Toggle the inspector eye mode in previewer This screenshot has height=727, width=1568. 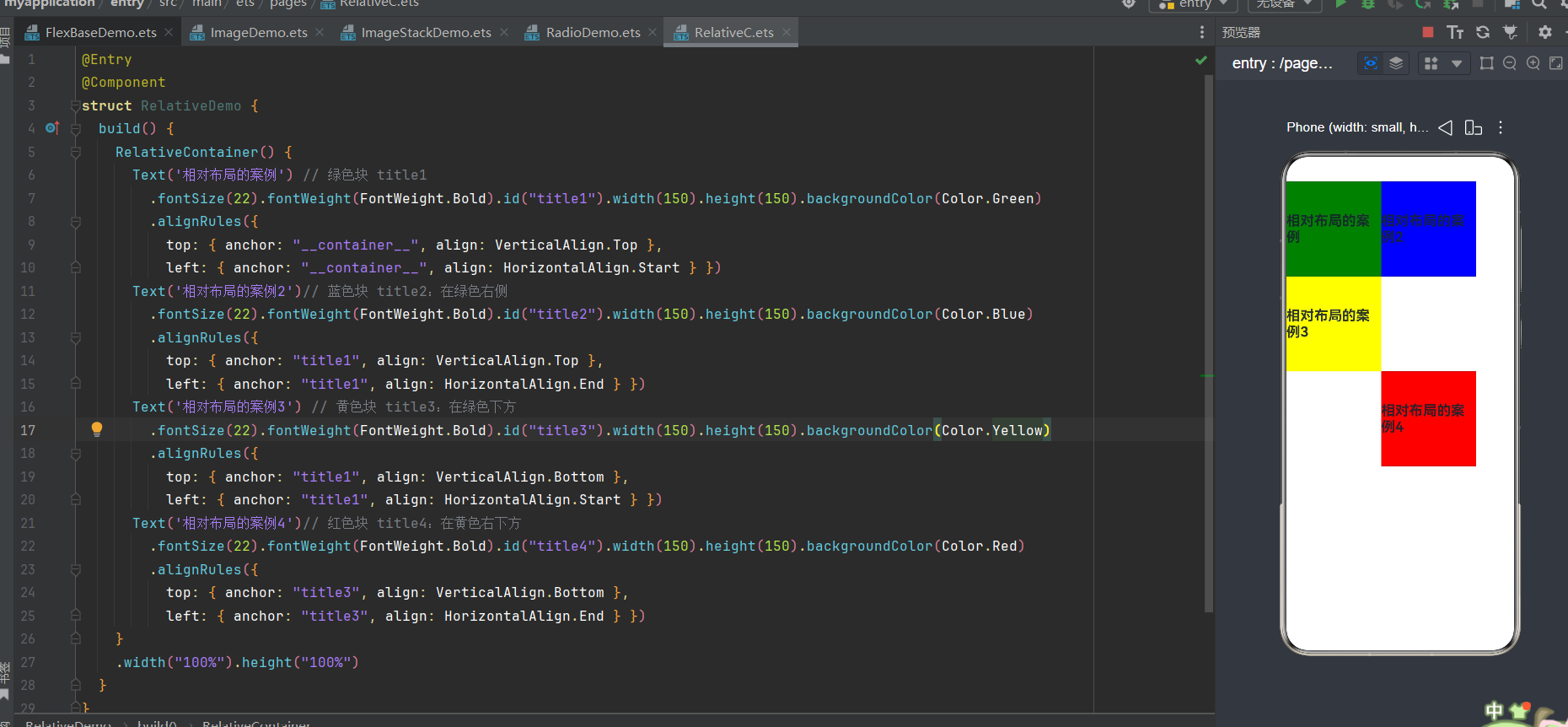(1371, 63)
